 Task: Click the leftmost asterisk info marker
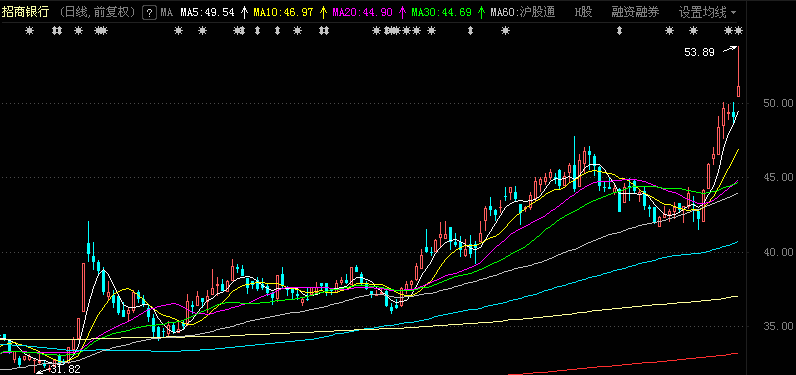coord(29,31)
